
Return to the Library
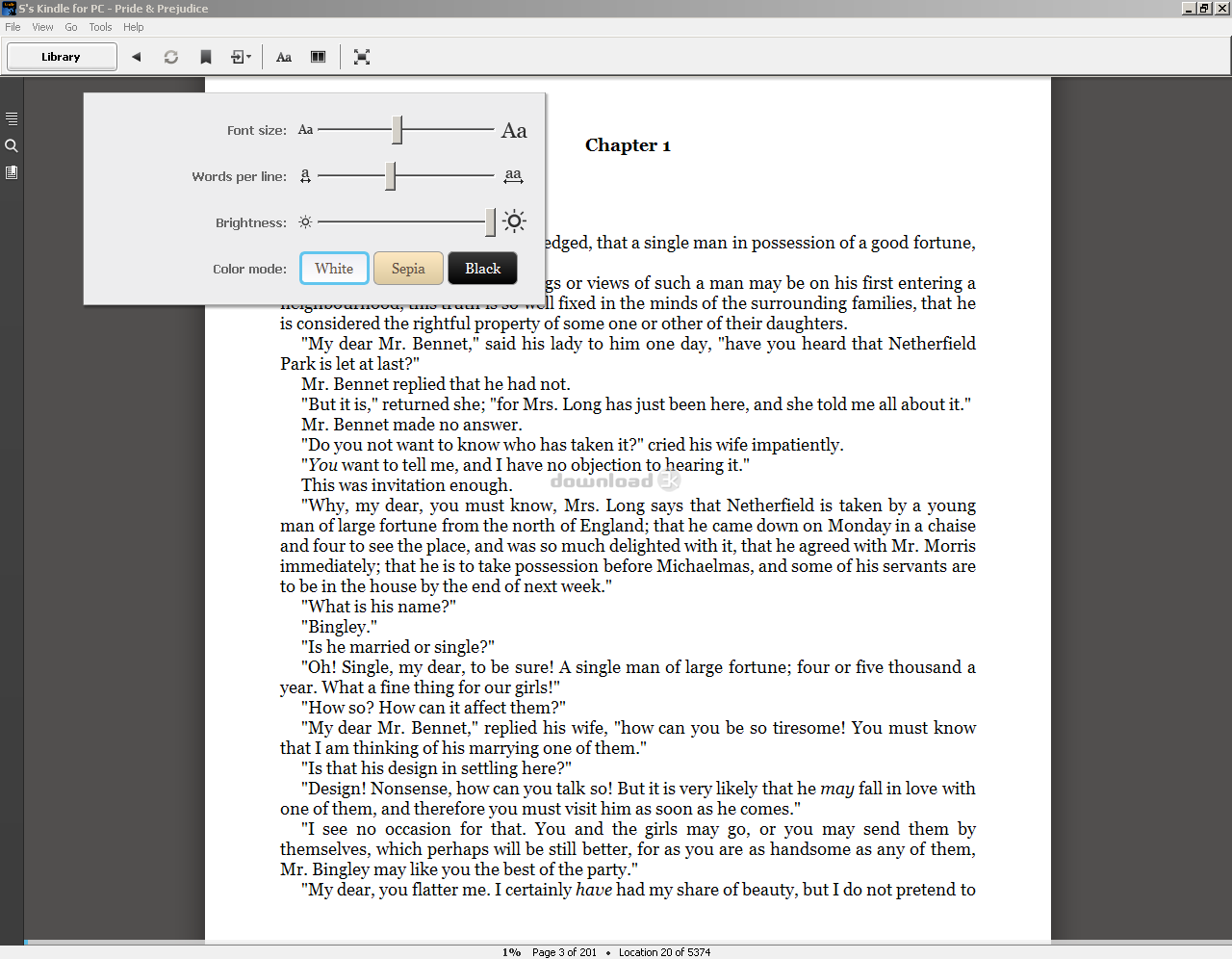(x=62, y=57)
